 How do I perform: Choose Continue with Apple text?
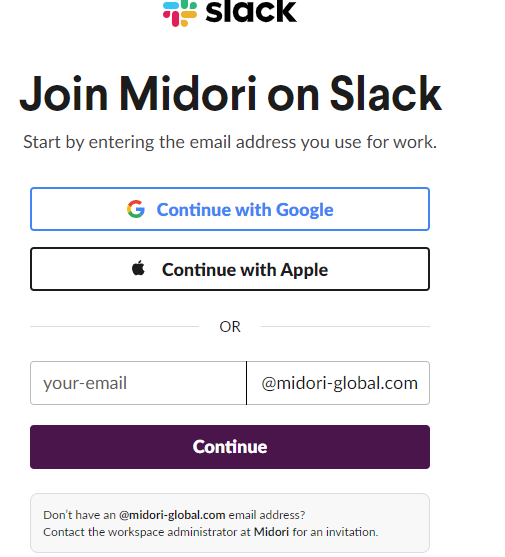[x=245, y=270]
